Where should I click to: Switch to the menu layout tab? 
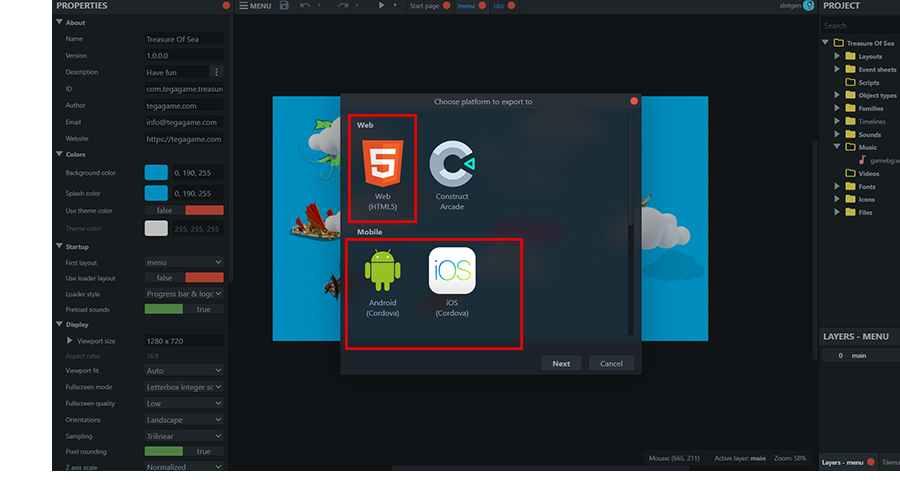tap(466, 6)
